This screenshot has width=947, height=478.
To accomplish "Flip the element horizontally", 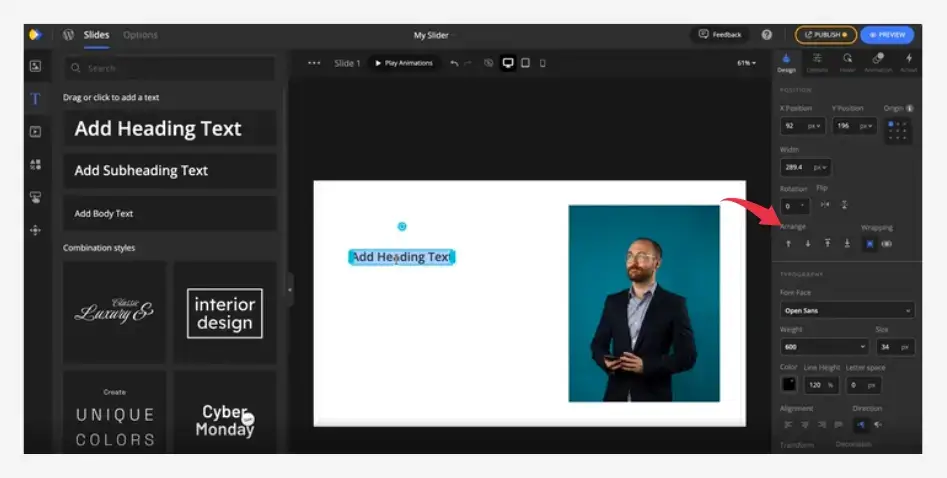I will click(825, 205).
